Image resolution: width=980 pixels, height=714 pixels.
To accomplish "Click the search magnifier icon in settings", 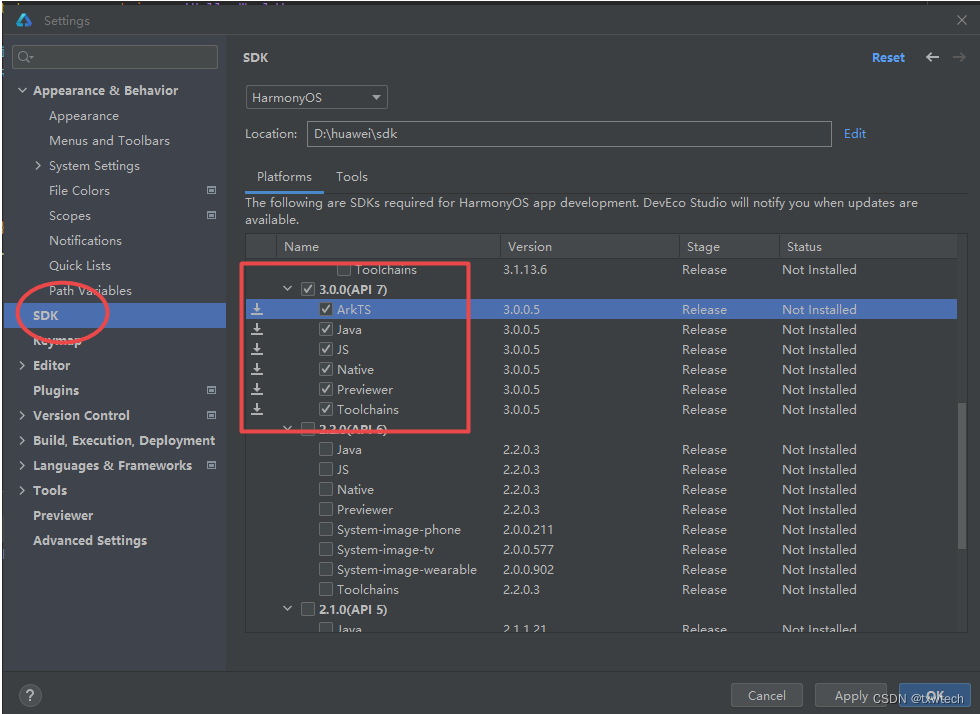I will click(25, 57).
